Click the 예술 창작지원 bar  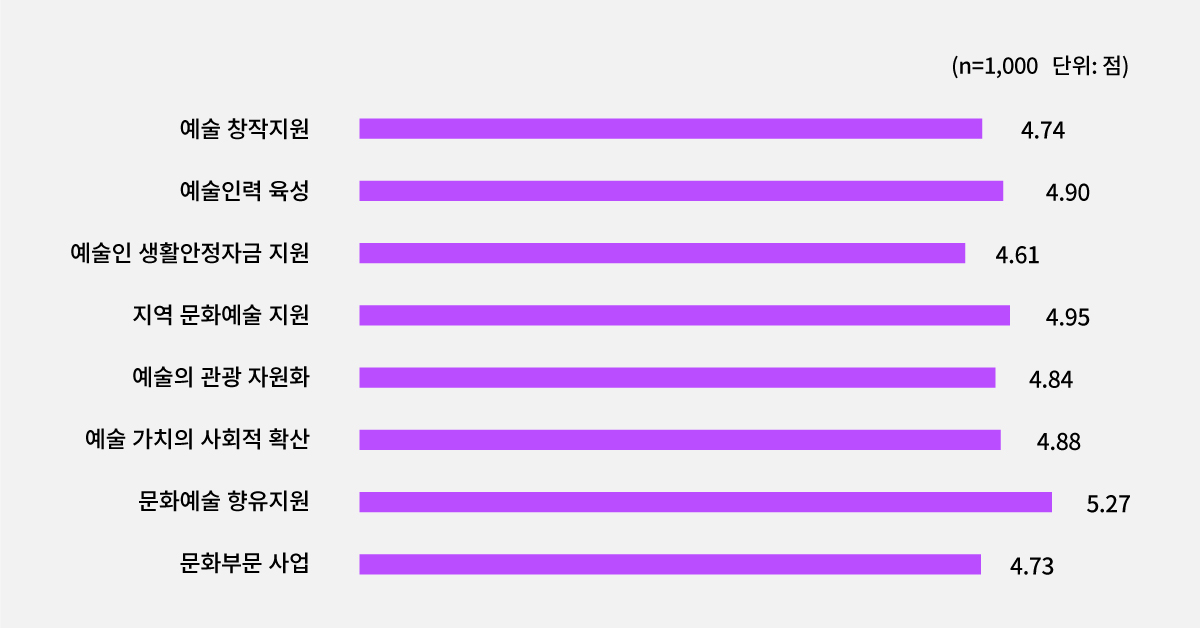[x=670, y=128]
